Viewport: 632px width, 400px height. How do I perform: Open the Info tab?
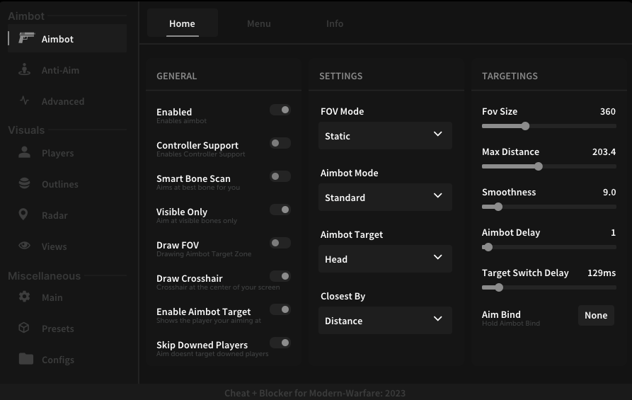pos(334,24)
